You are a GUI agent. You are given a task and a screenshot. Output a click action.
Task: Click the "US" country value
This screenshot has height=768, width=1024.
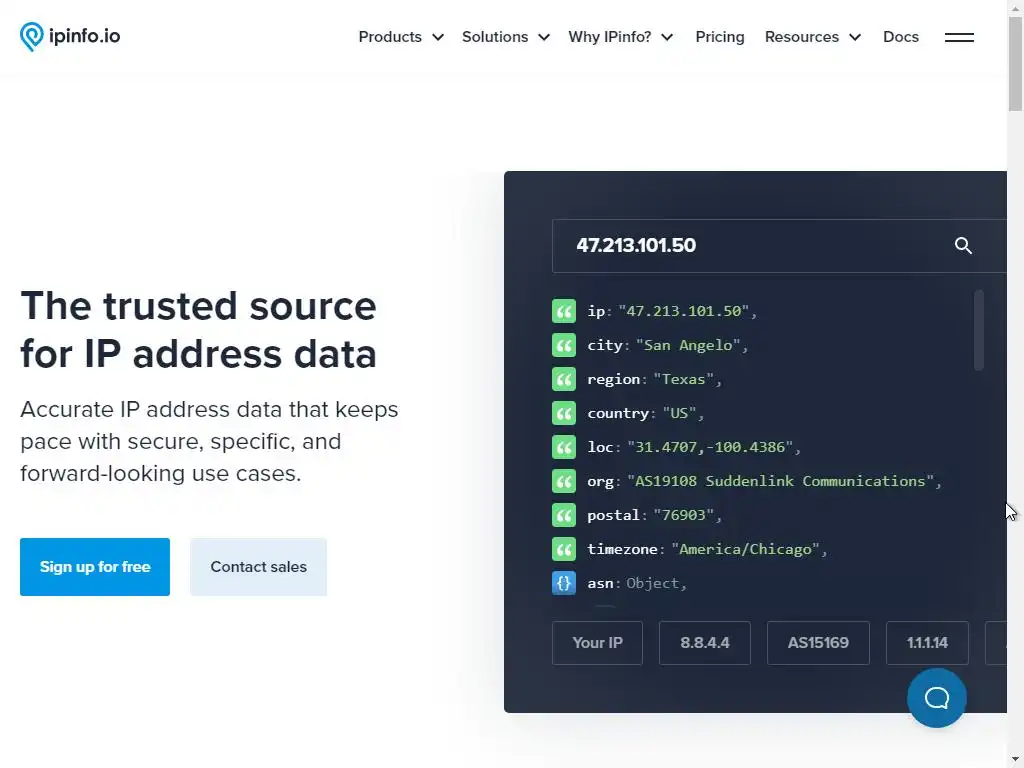pos(679,413)
